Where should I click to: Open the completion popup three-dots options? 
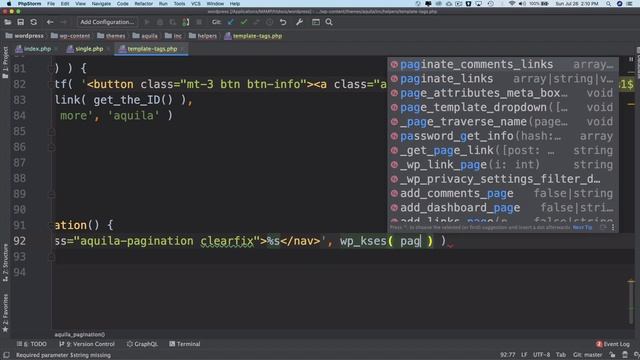[613, 227]
